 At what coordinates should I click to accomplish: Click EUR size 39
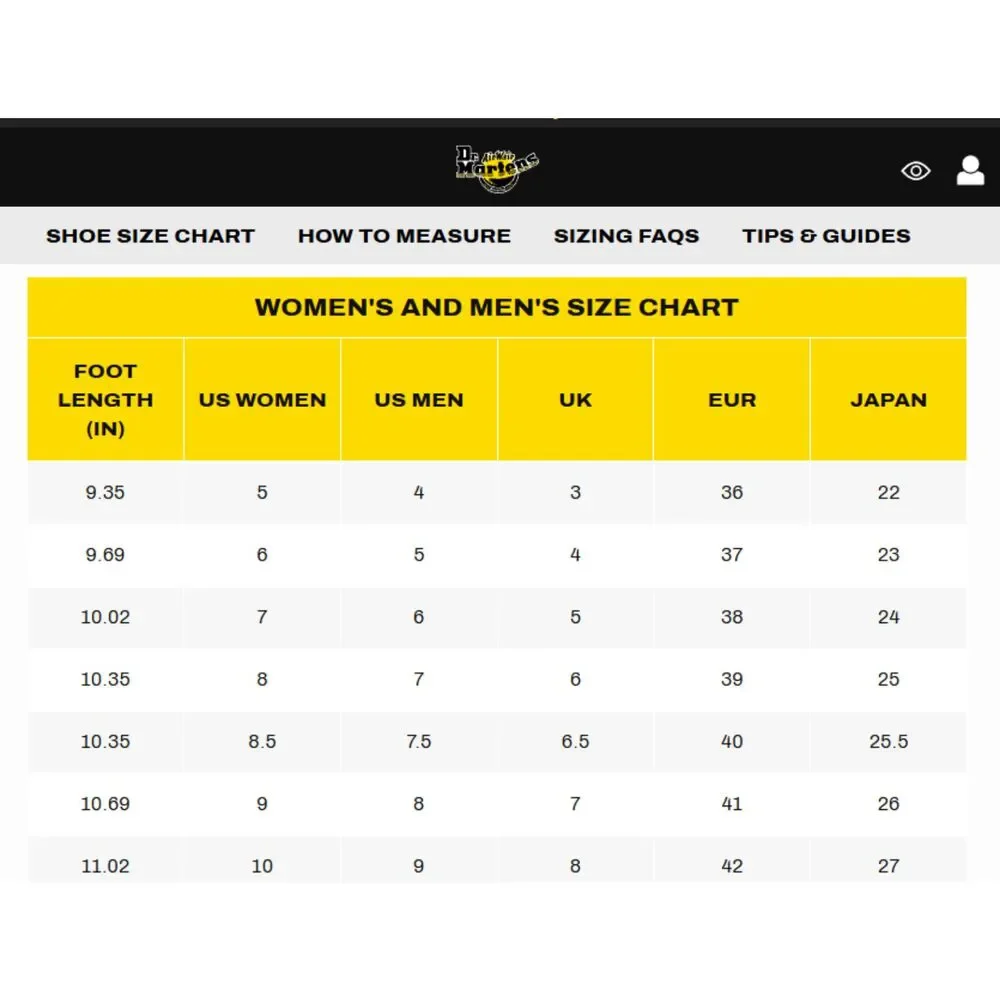(732, 680)
